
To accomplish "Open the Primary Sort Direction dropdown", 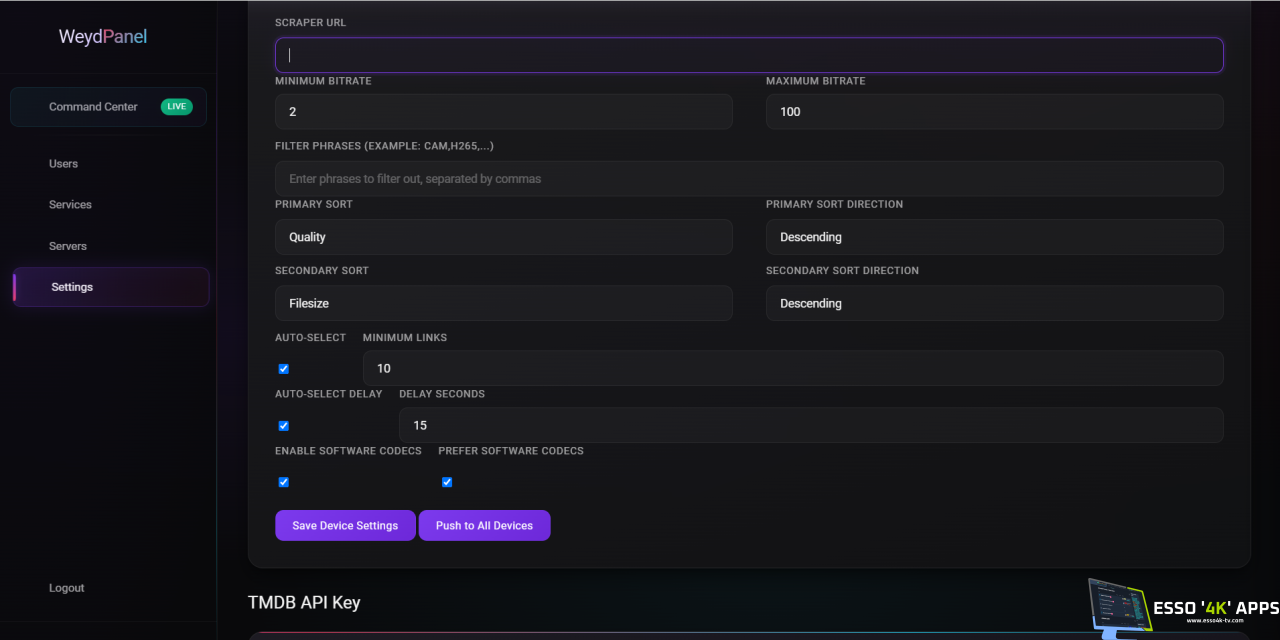I will pos(995,237).
